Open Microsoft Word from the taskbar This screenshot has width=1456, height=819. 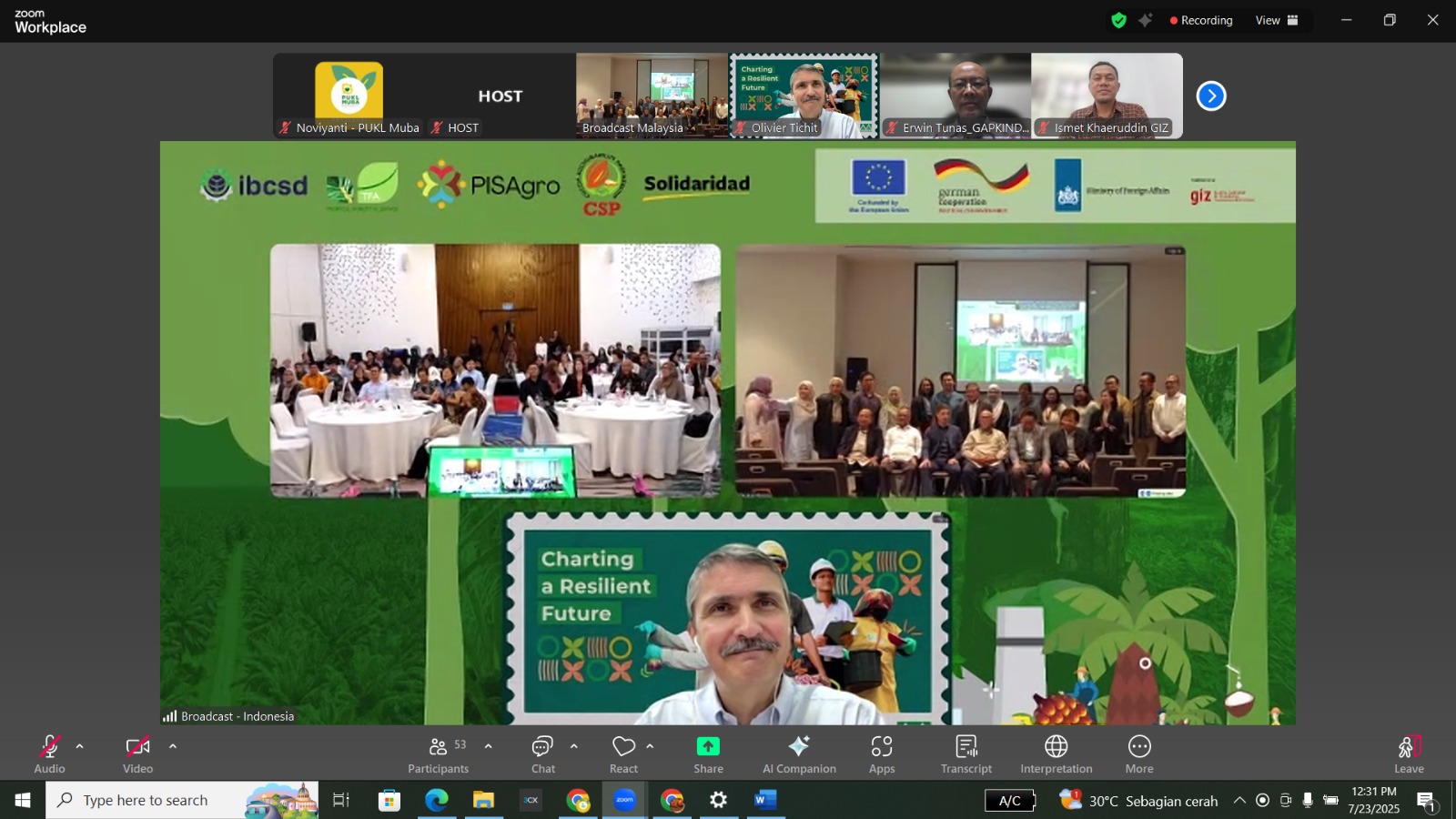point(765,800)
